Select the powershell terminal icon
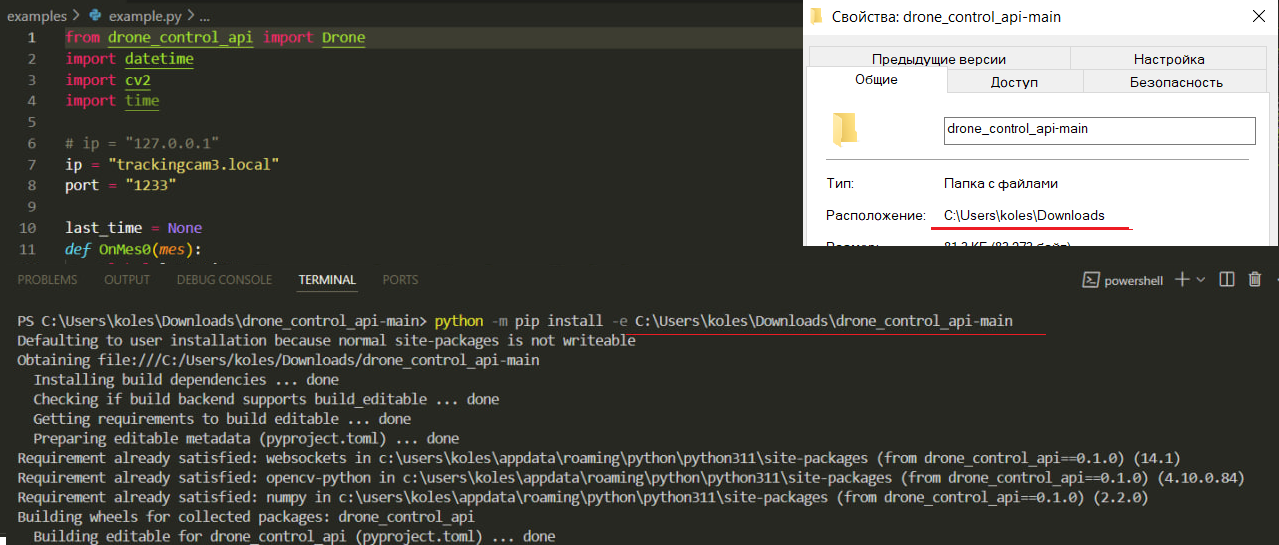Screen dimensions: 1279x545 point(1091,281)
